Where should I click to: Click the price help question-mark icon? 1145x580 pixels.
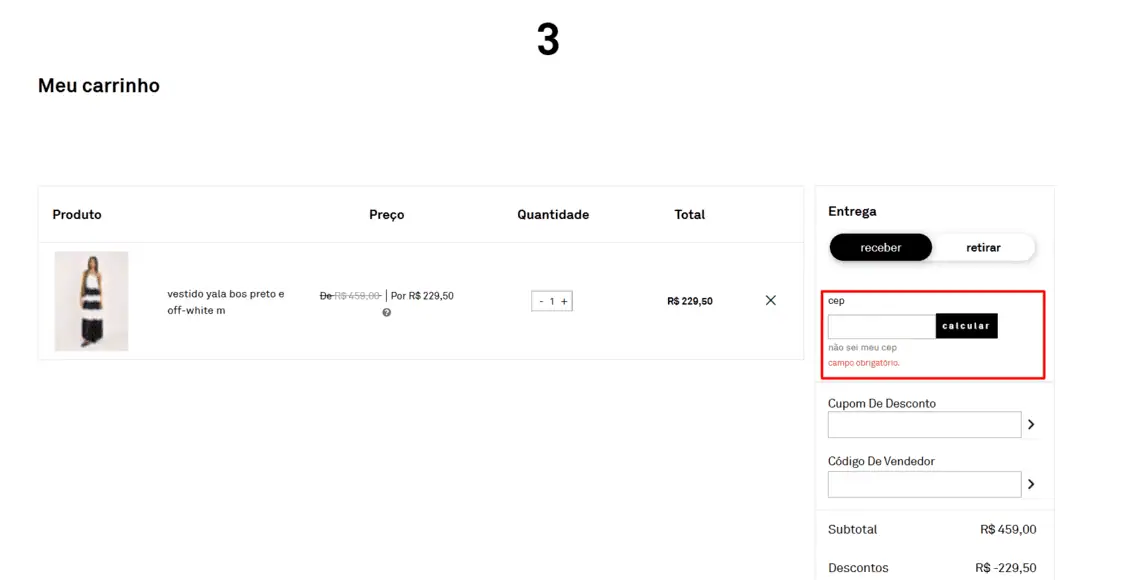(x=386, y=313)
